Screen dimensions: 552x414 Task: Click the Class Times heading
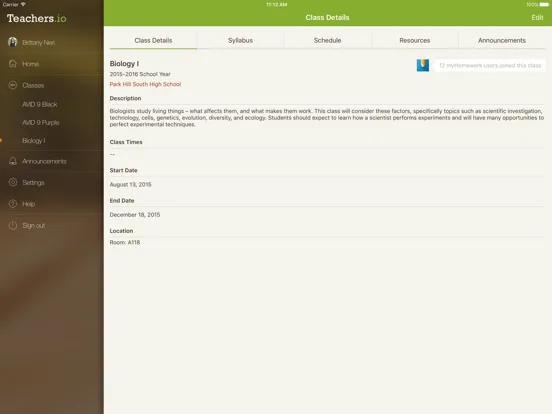point(126,142)
